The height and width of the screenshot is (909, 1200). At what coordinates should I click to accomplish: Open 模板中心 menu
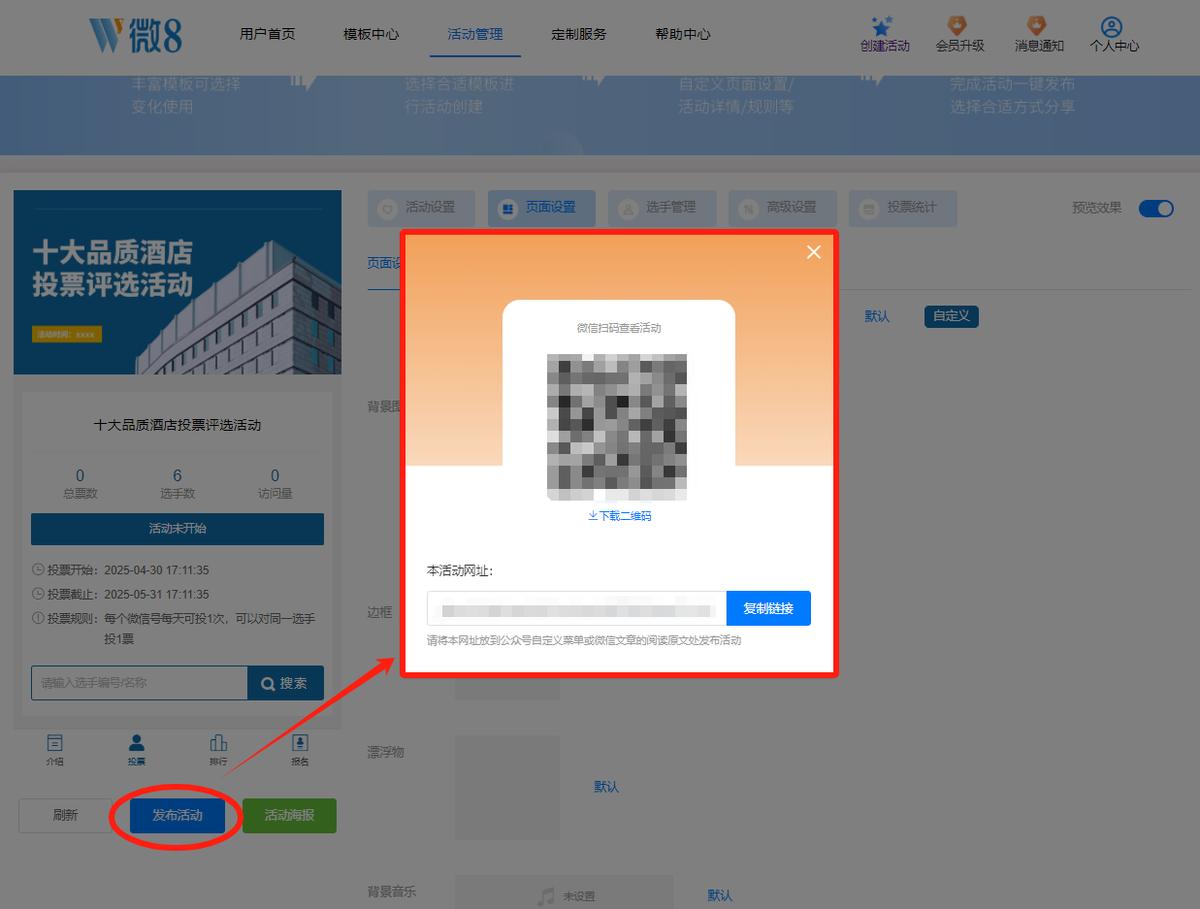tap(371, 34)
